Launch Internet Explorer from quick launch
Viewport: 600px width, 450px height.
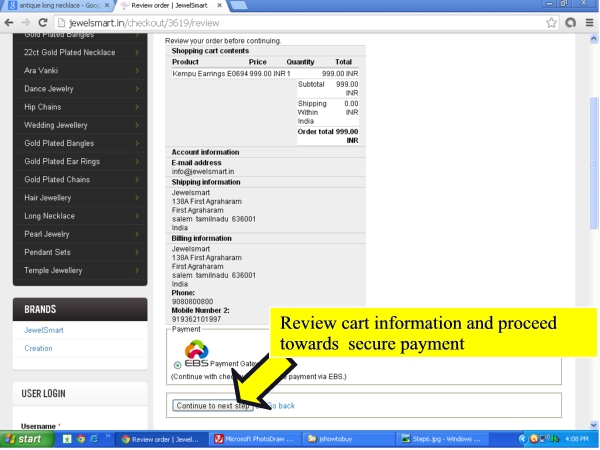pos(94,439)
